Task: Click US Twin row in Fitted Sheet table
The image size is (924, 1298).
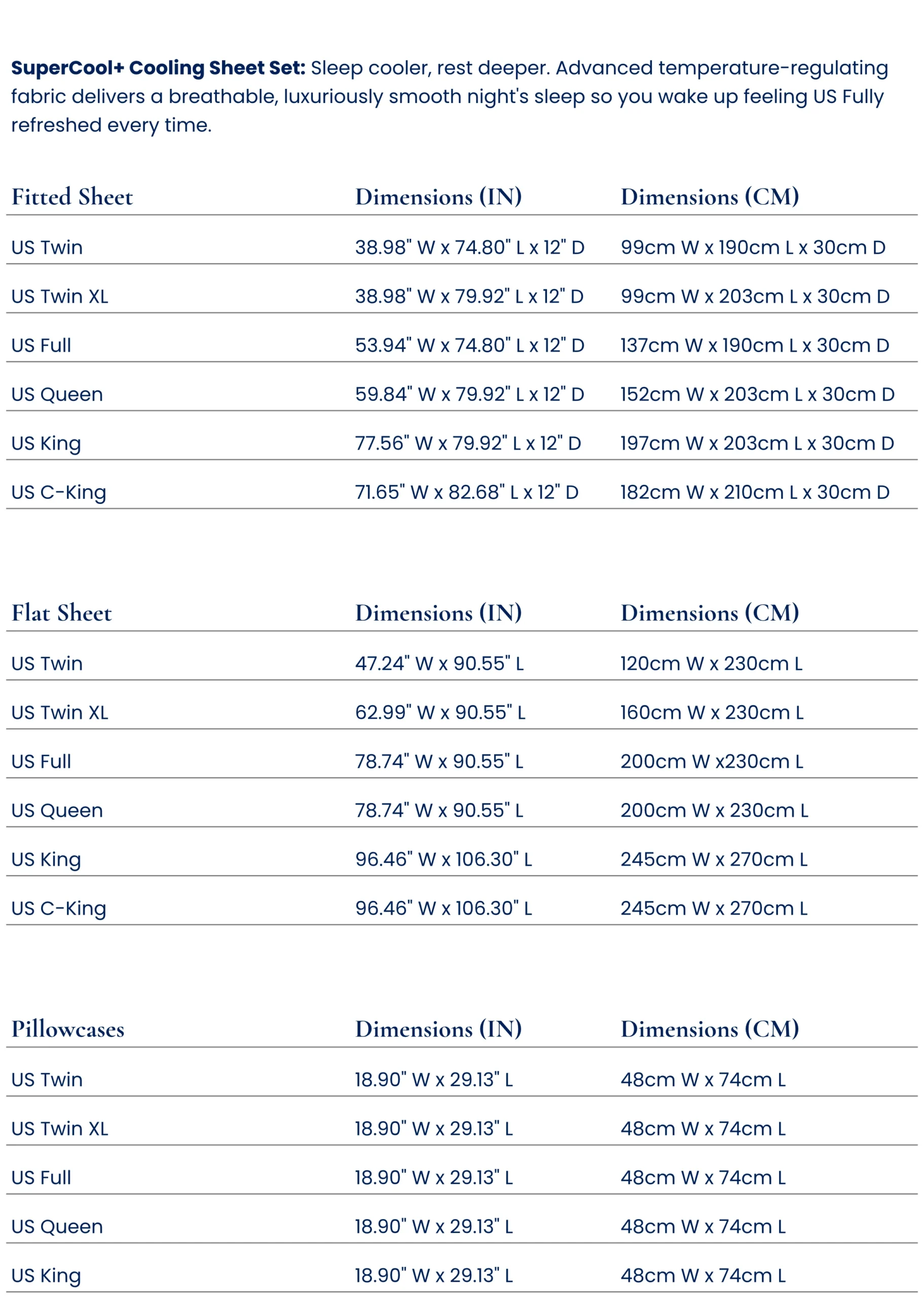Action: 47,247
